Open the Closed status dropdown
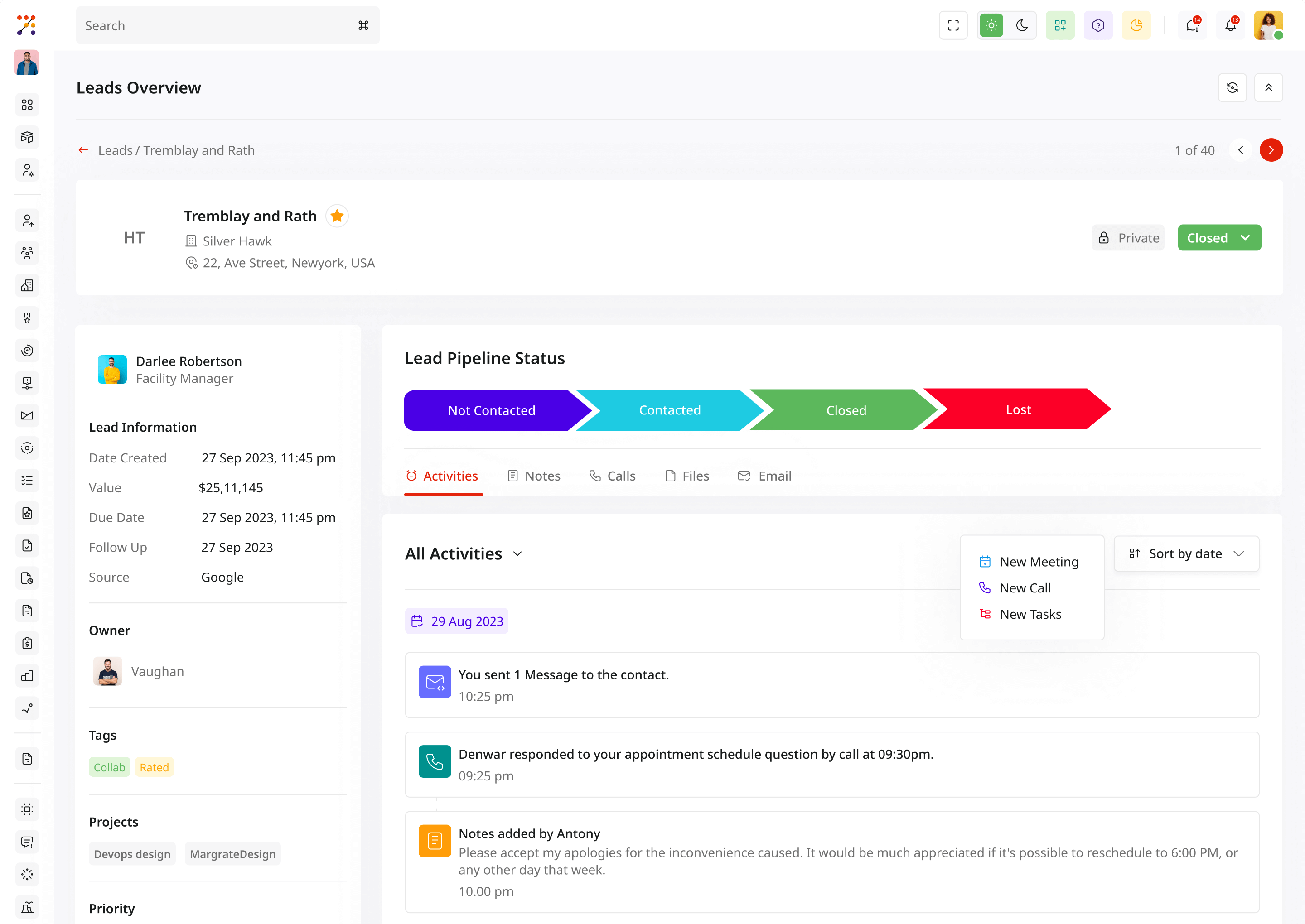 coord(1219,238)
